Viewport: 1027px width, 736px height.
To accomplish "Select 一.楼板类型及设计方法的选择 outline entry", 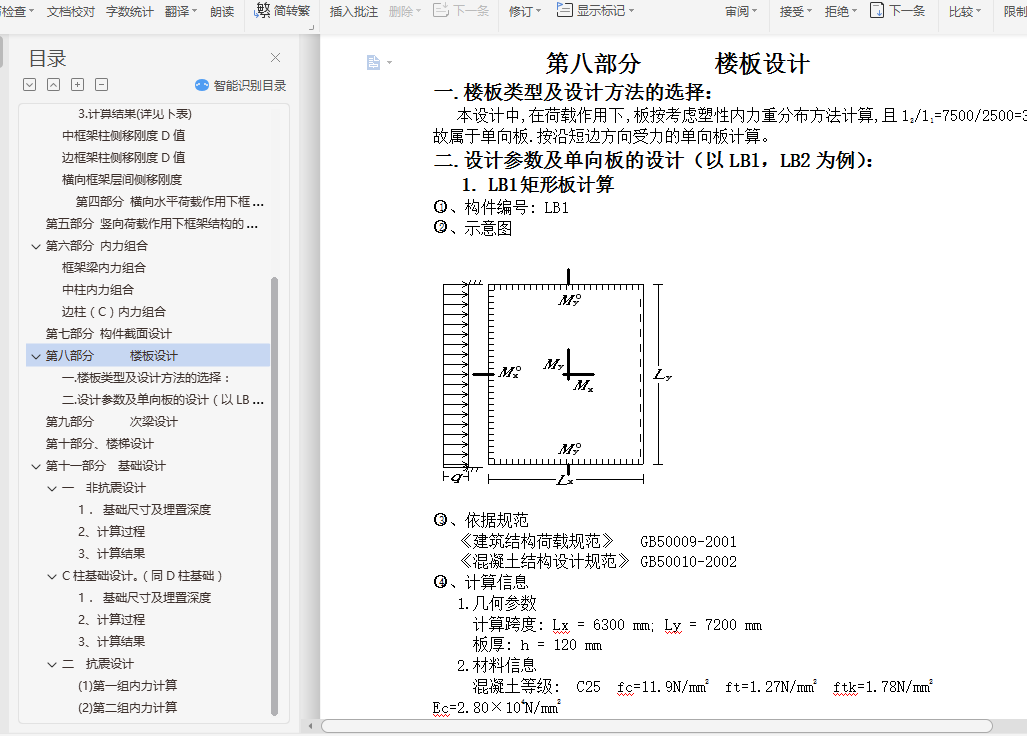I will (146, 378).
